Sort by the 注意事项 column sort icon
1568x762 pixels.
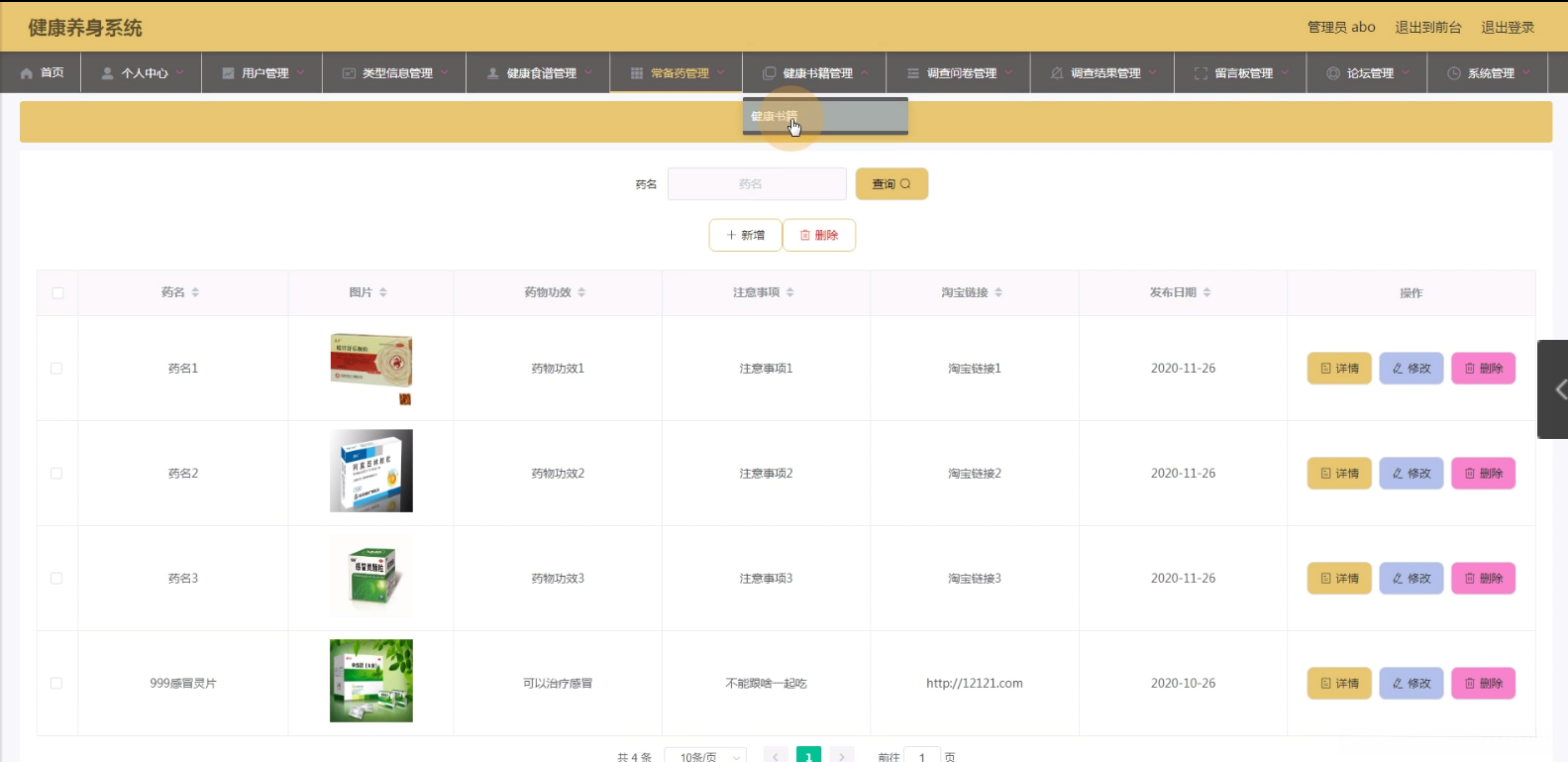[x=790, y=292]
